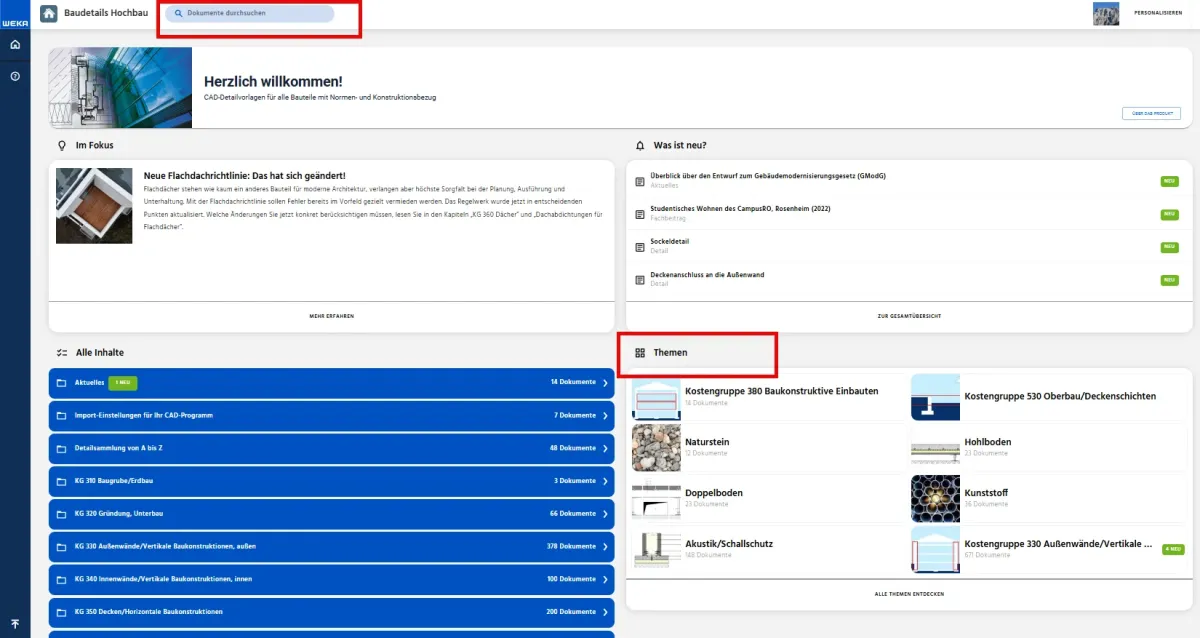Click the document icon for Sockeldetail
1200x638 pixels.
click(x=640, y=247)
